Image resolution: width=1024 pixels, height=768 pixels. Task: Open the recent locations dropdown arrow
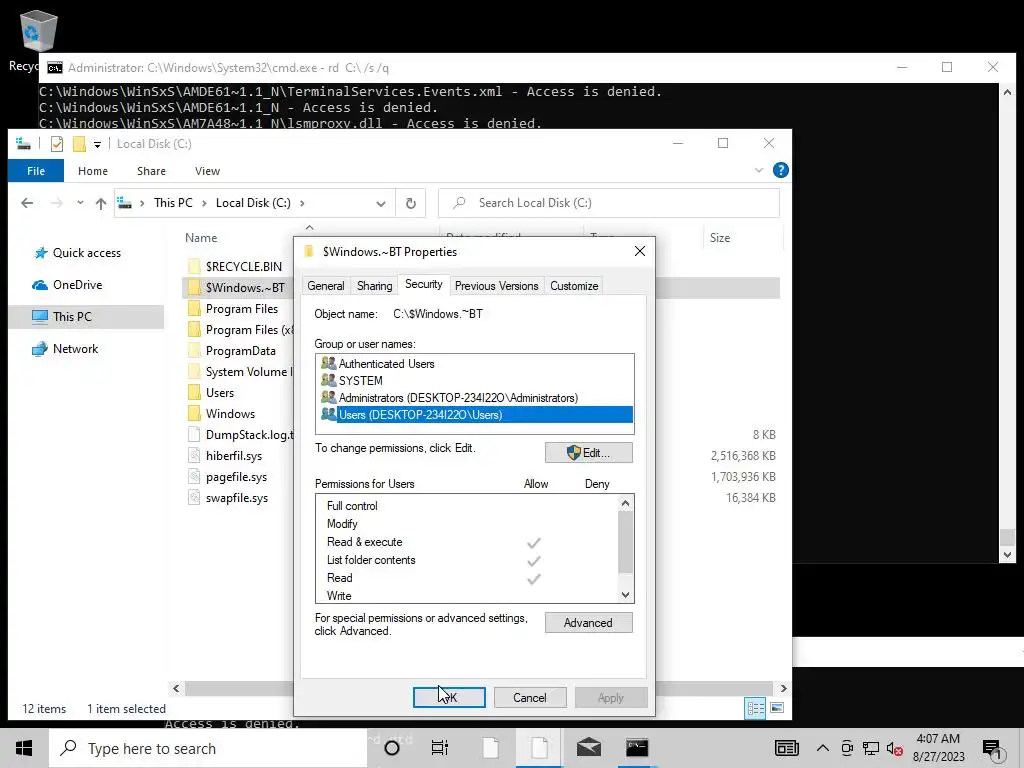tap(80, 203)
